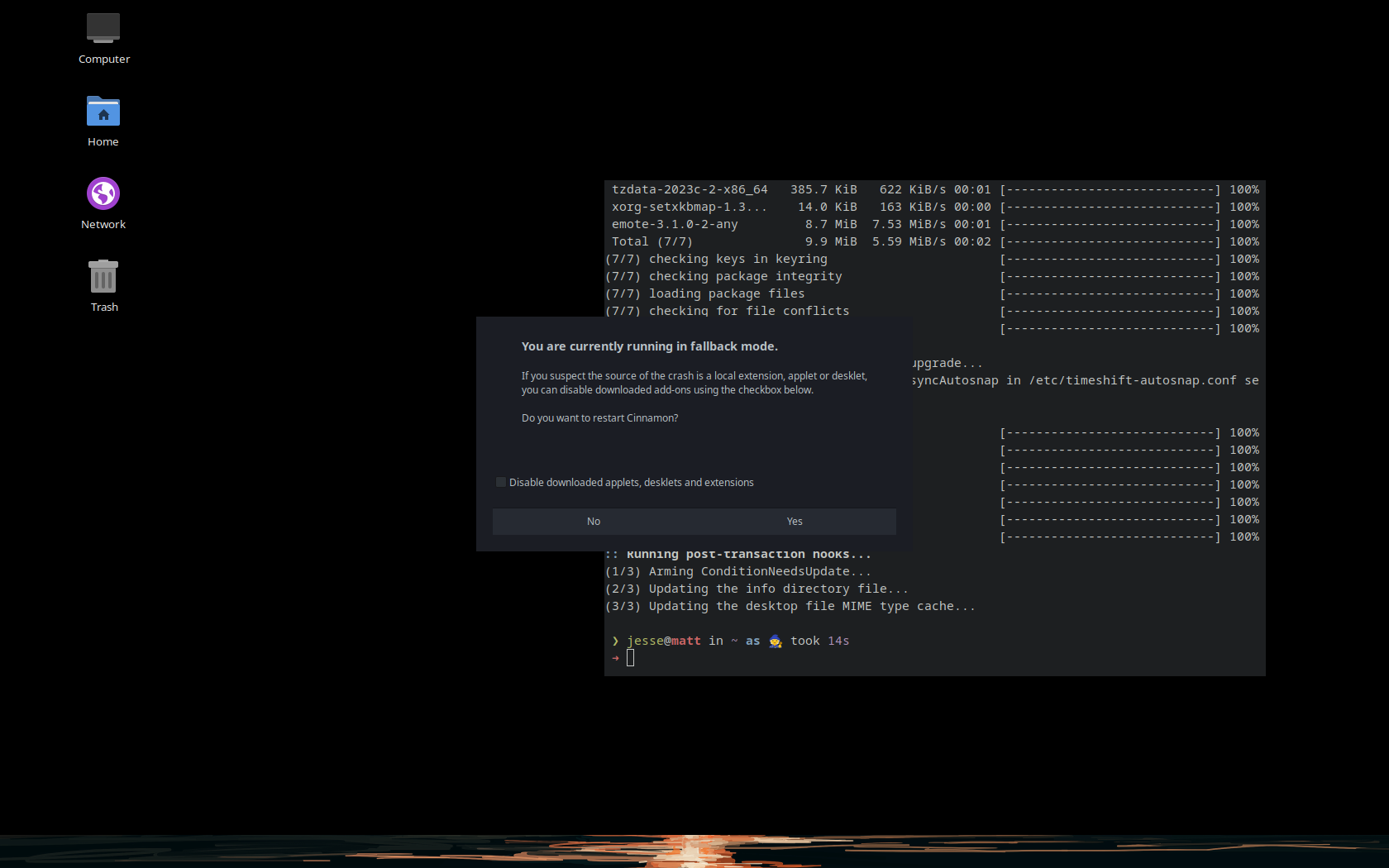Click 'Do you want to restart Cinnamon?' text

click(x=599, y=418)
